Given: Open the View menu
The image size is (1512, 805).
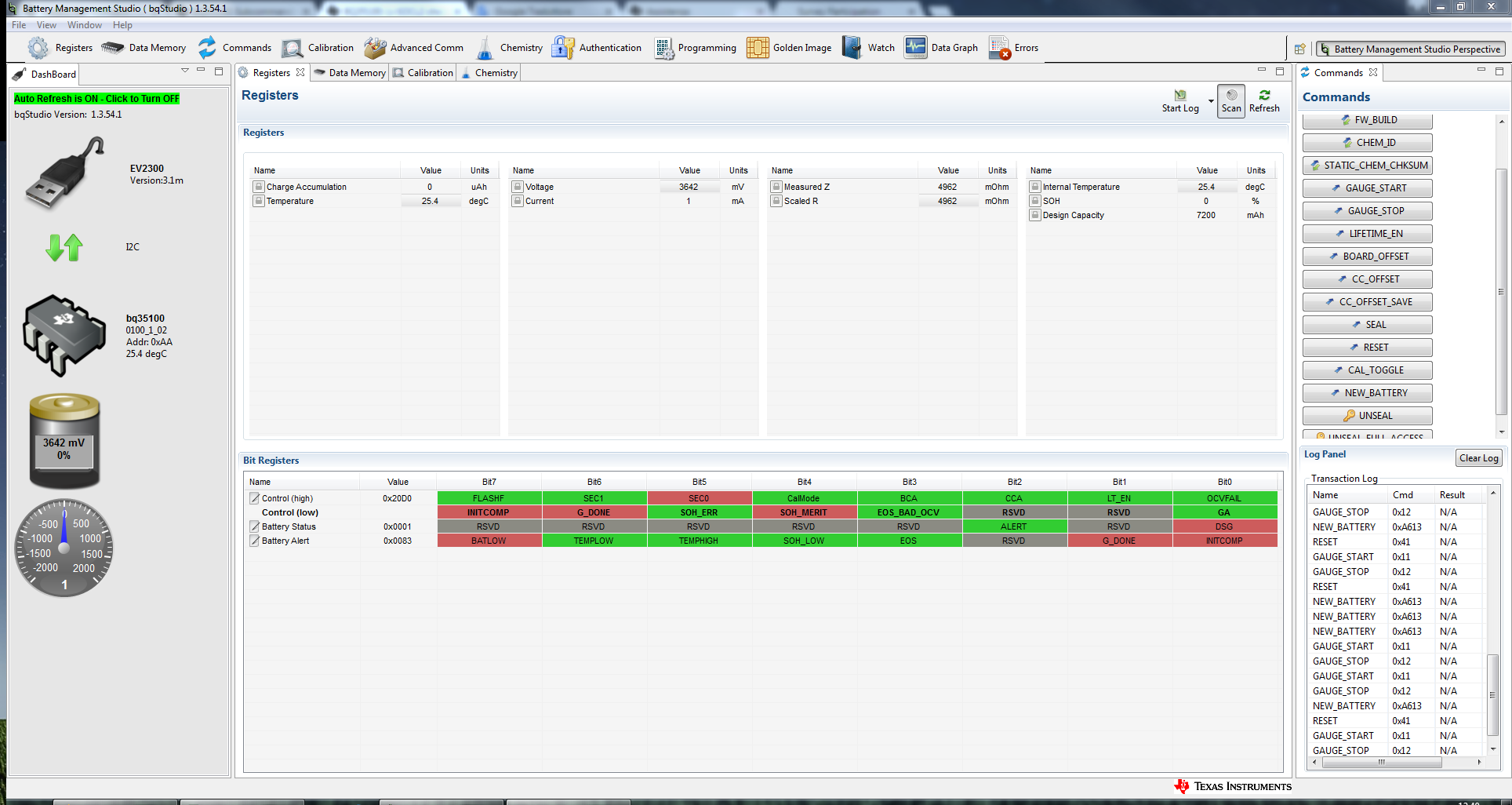Looking at the screenshot, I should pos(46,25).
